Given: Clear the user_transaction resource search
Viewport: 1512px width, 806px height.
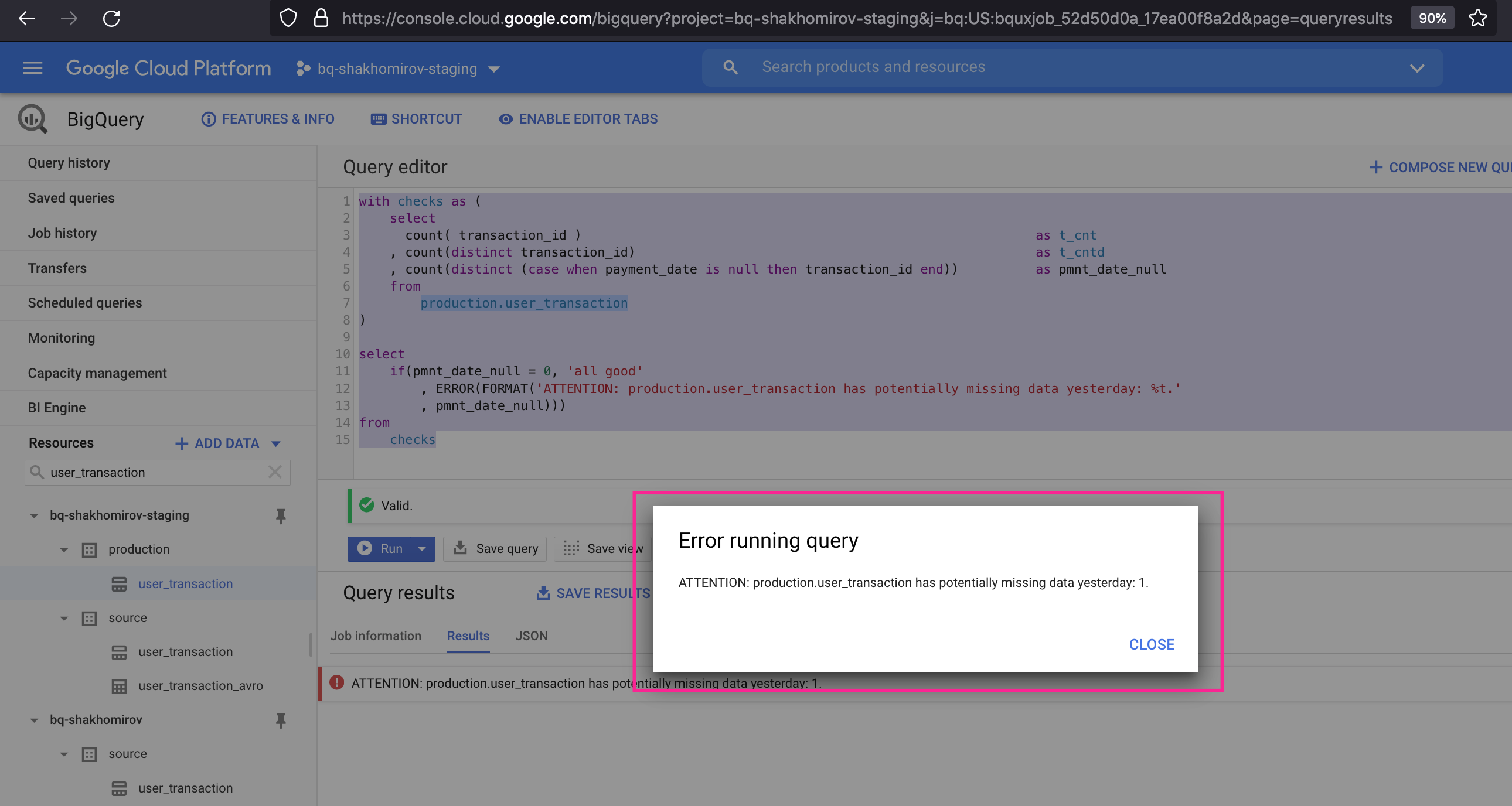Looking at the screenshot, I should 275,472.
